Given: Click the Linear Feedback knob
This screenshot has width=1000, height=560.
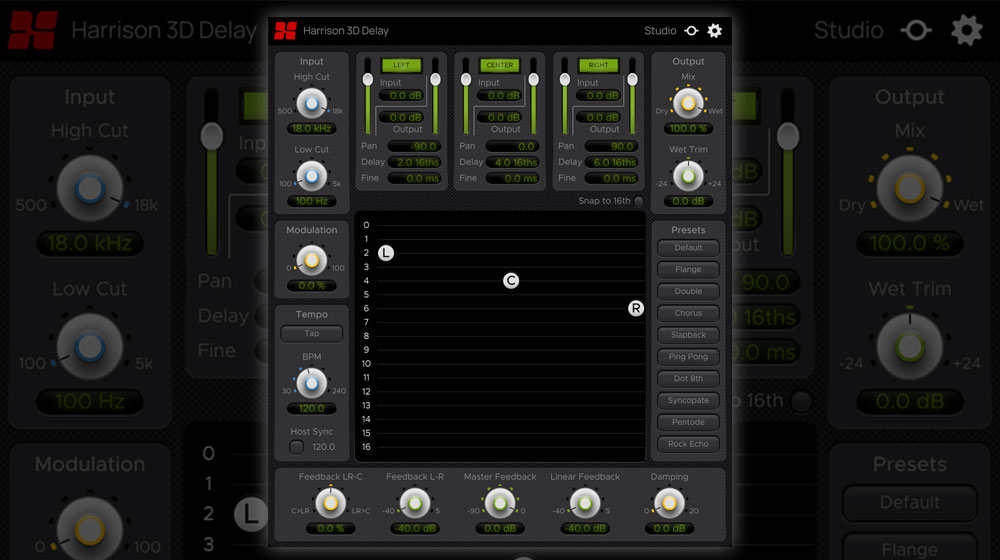Looking at the screenshot, I should click(x=585, y=503).
